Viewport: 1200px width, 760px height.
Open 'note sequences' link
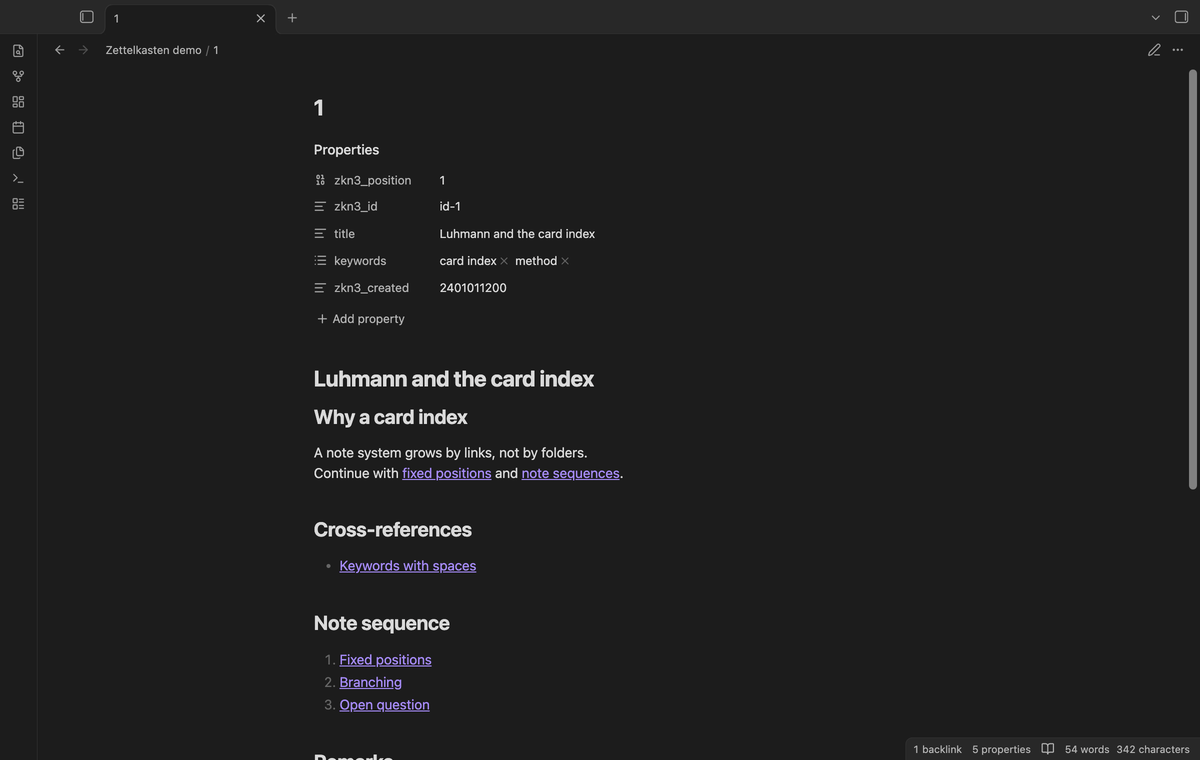pyautogui.click(x=570, y=473)
